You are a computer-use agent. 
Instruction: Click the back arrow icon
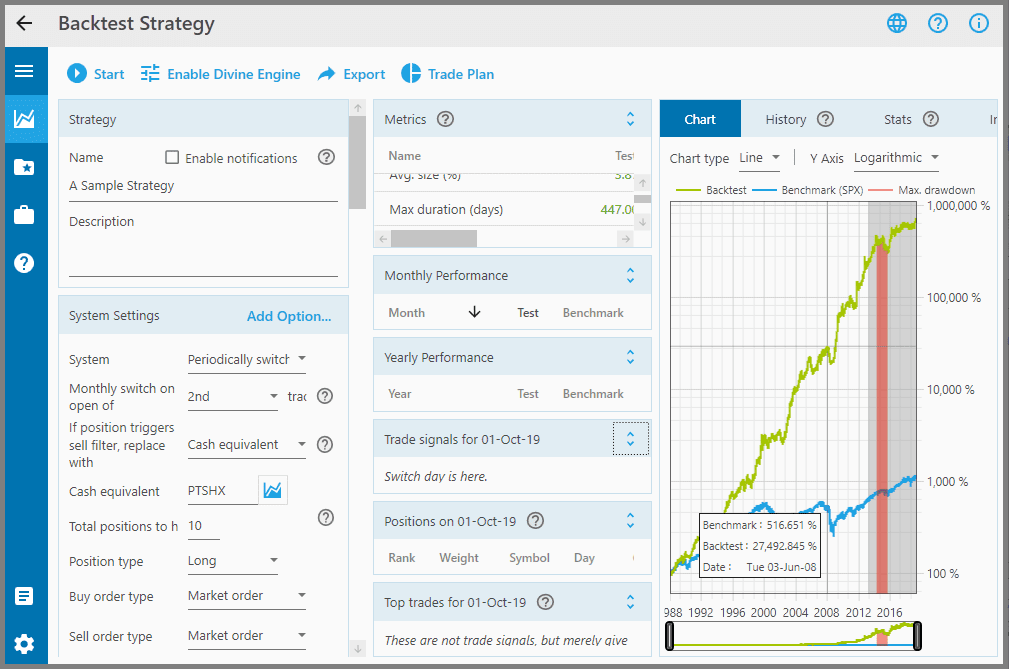25,24
